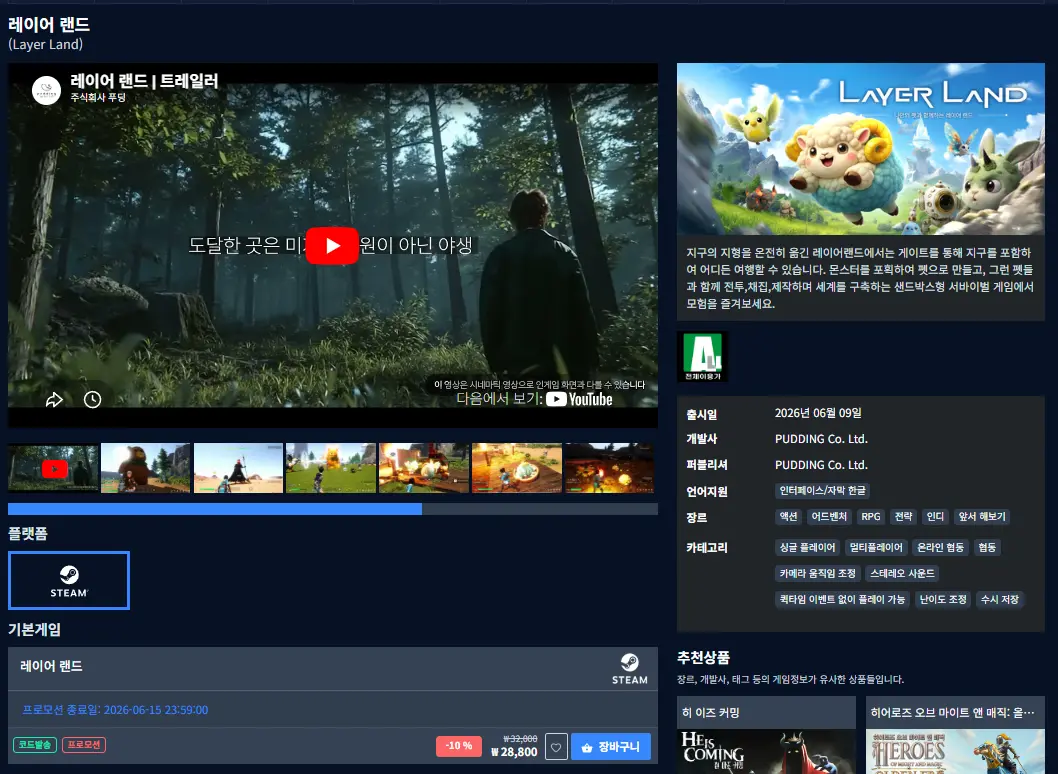The image size is (1058, 774).
Task: Select the 액션 genre tag
Action: [x=788, y=517]
